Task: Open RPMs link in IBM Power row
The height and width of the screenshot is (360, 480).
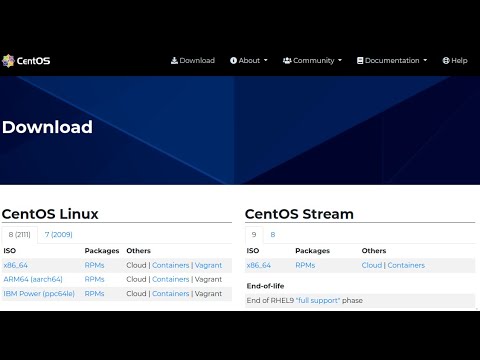Action: click(x=94, y=294)
